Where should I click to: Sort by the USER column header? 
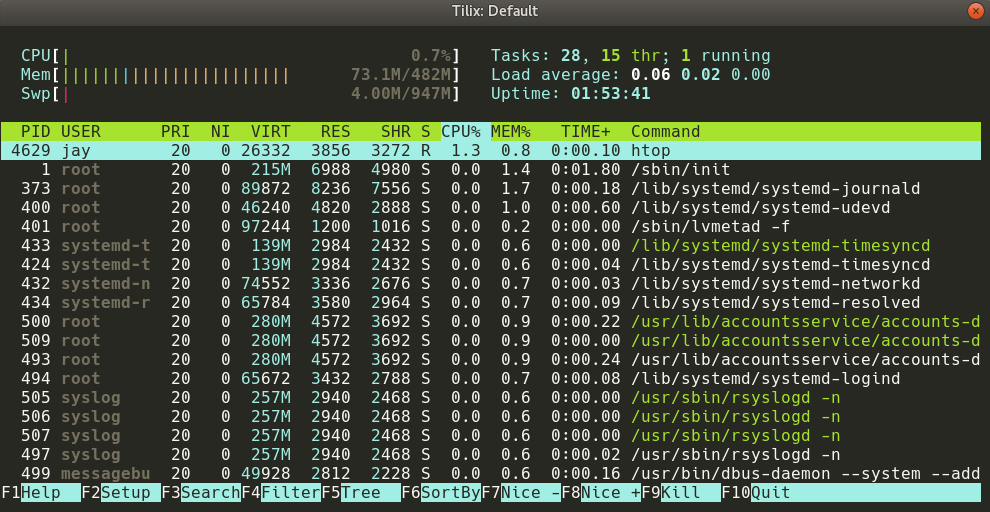pyautogui.click(x=81, y=132)
